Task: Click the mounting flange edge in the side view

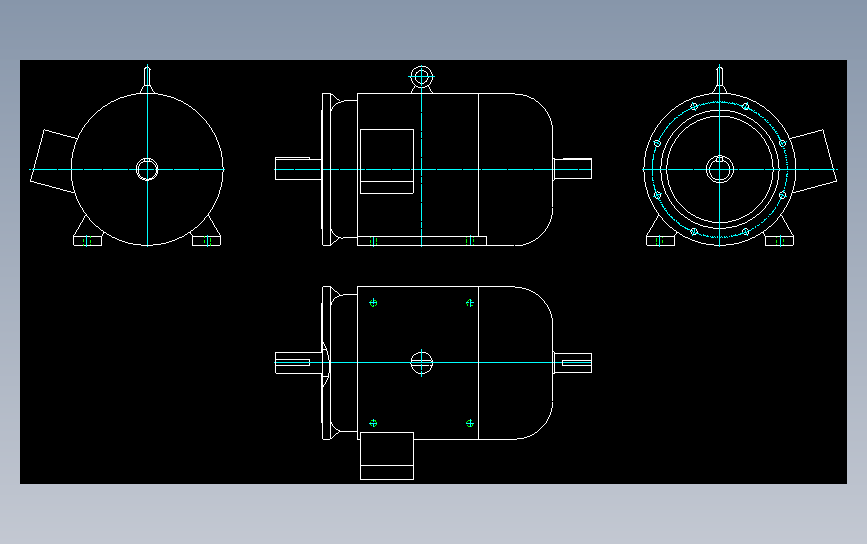Action: [x=326, y=169]
